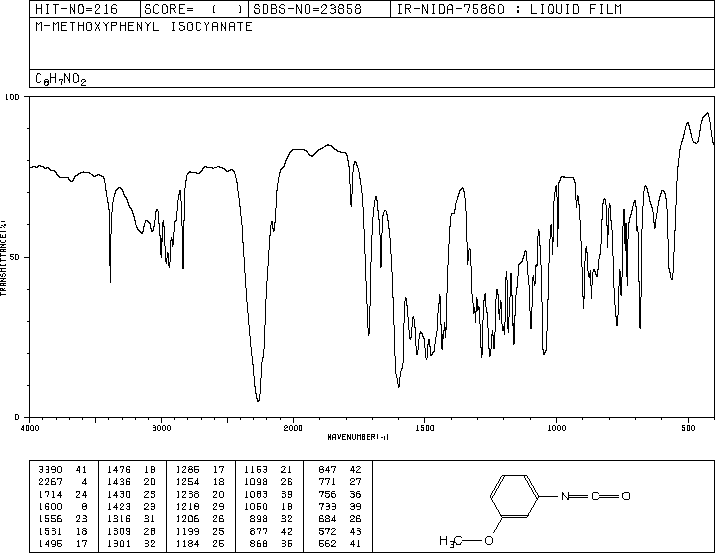Select the IR-NIDA-75860 : LIQUID FILM label
This screenshot has height=553, width=715.
pos(509,9)
